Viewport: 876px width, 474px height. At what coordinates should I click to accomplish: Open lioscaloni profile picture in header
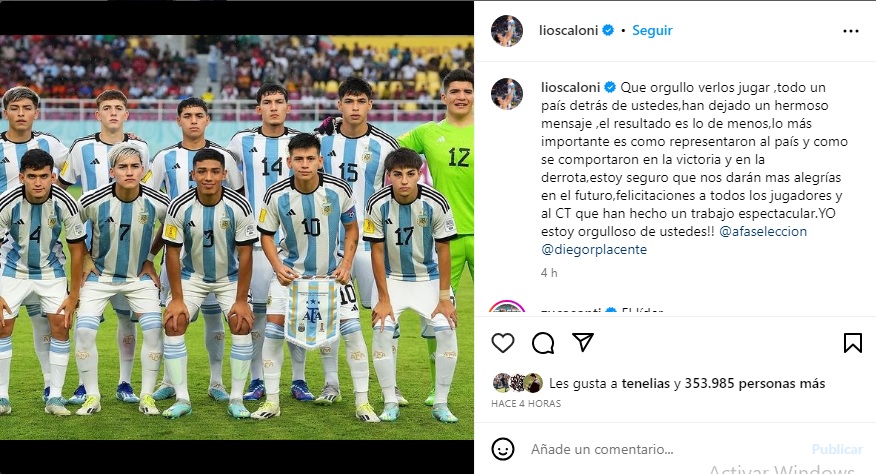(x=507, y=31)
